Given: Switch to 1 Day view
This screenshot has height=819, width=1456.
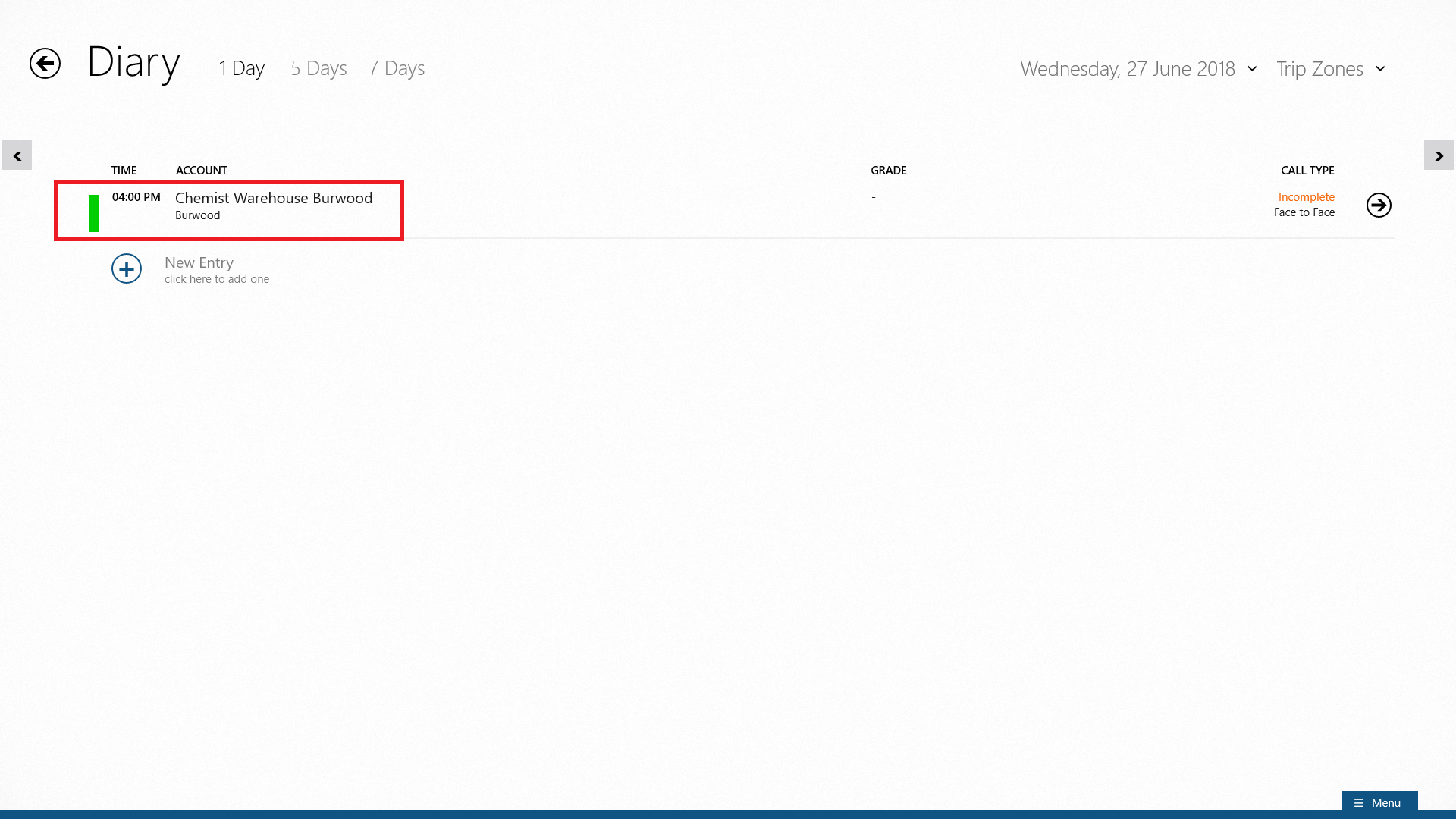Looking at the screenshot, I should coord(241,68).
